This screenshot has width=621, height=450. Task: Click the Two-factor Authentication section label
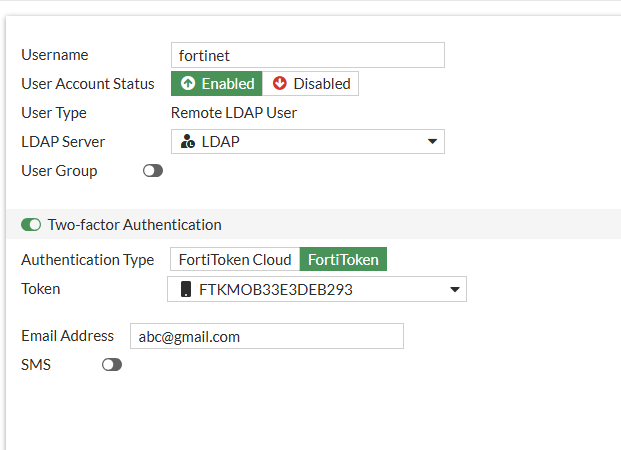[x=134, y=225]
